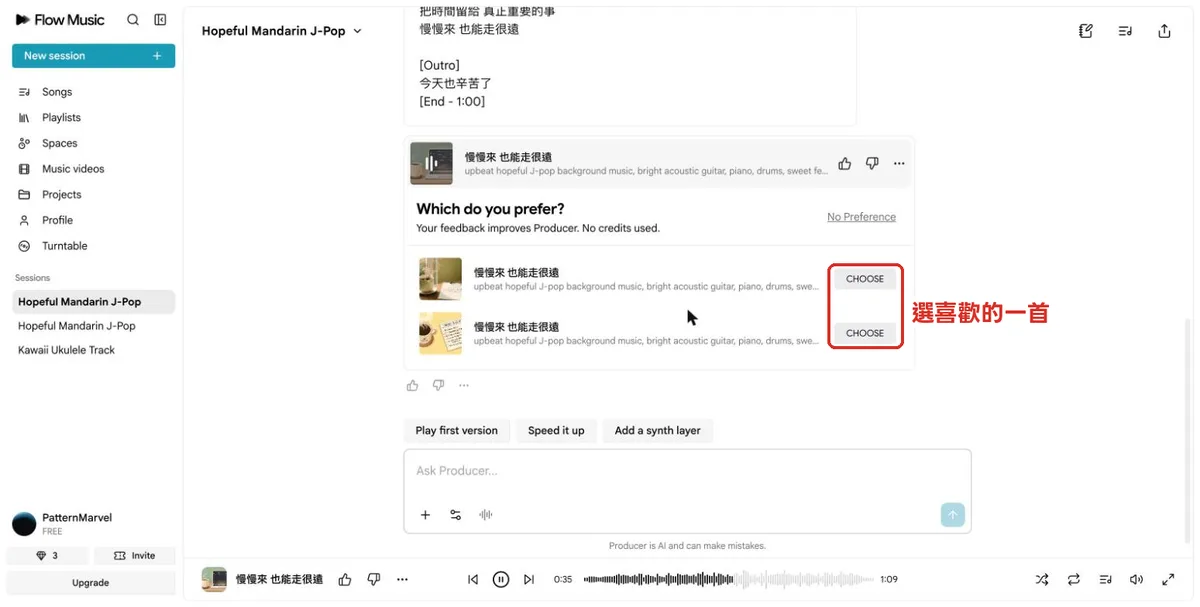The width and height of the screenshot is (1200, 607).
Task: Click the share icon at top right
Action: (x=1164, y=31)
